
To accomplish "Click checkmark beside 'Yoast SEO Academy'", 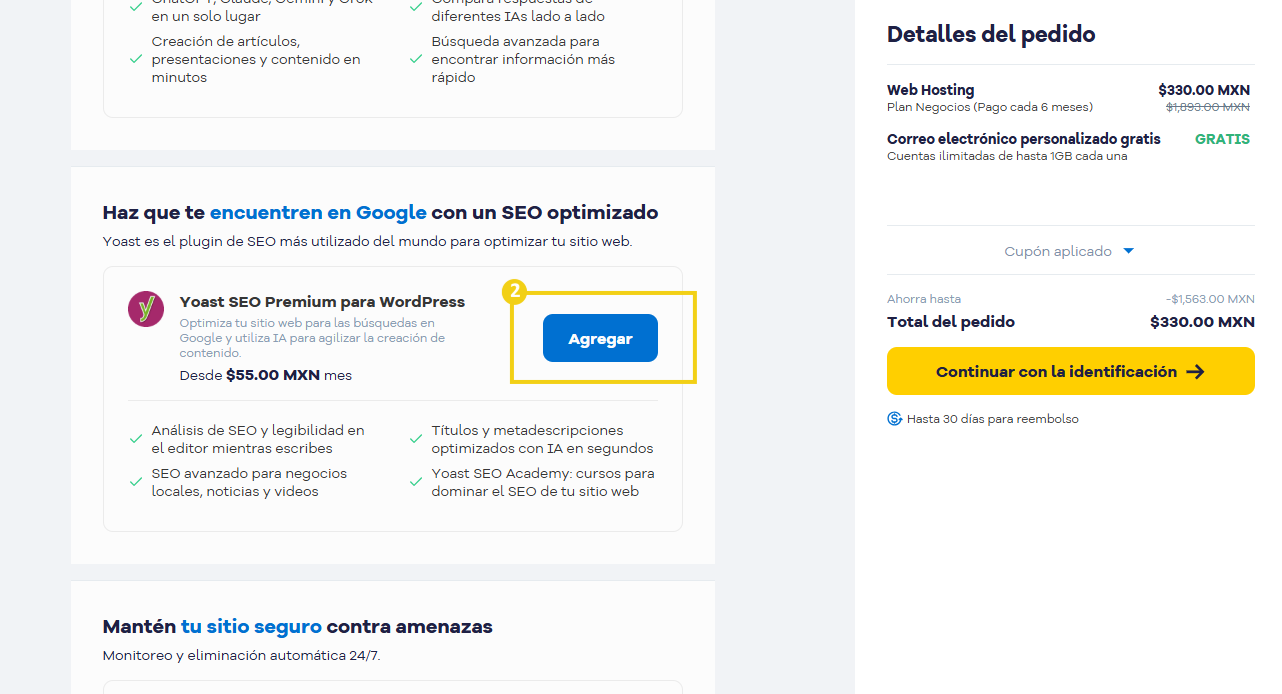I will 416,482.
